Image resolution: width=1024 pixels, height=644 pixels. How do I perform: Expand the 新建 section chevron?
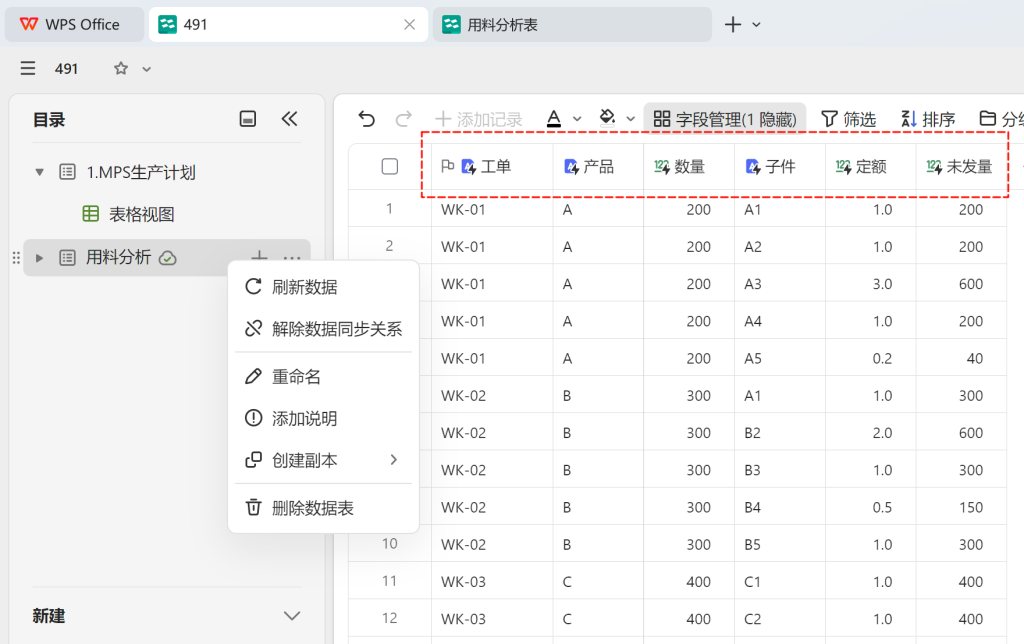tap(292, 616)
